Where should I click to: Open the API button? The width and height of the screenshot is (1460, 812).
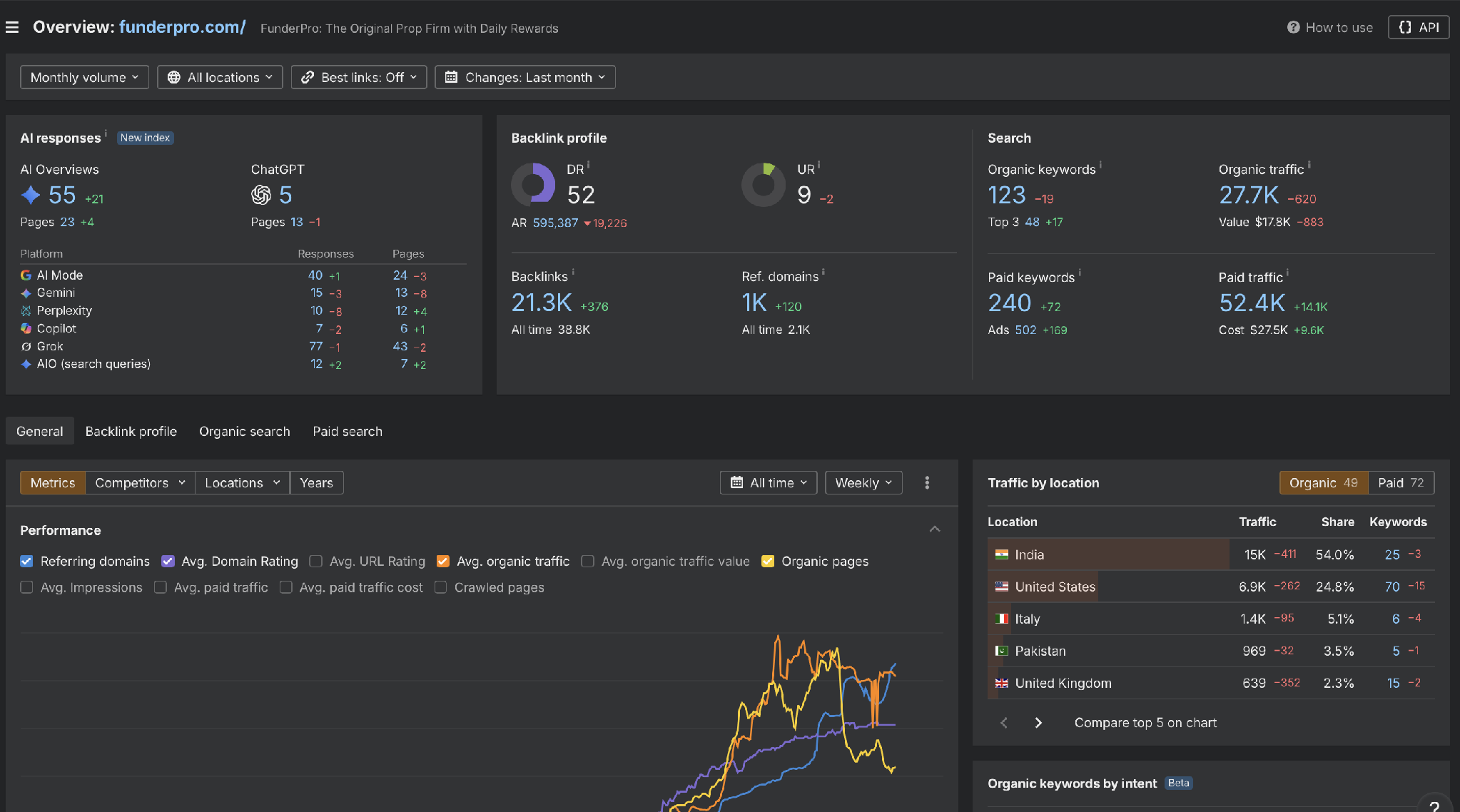(1418, 27)
